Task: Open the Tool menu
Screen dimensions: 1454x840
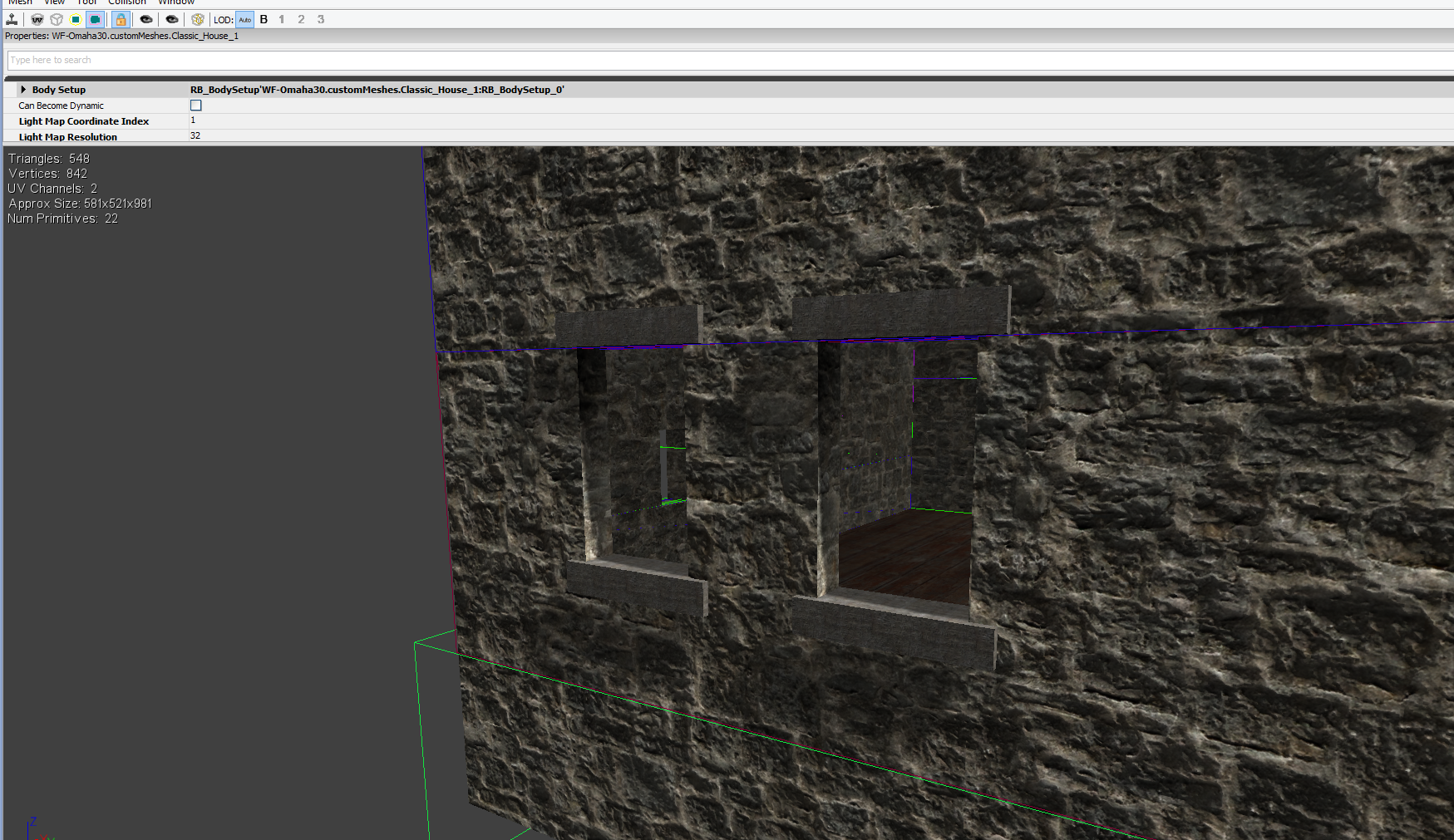Action: click(87, 2)
